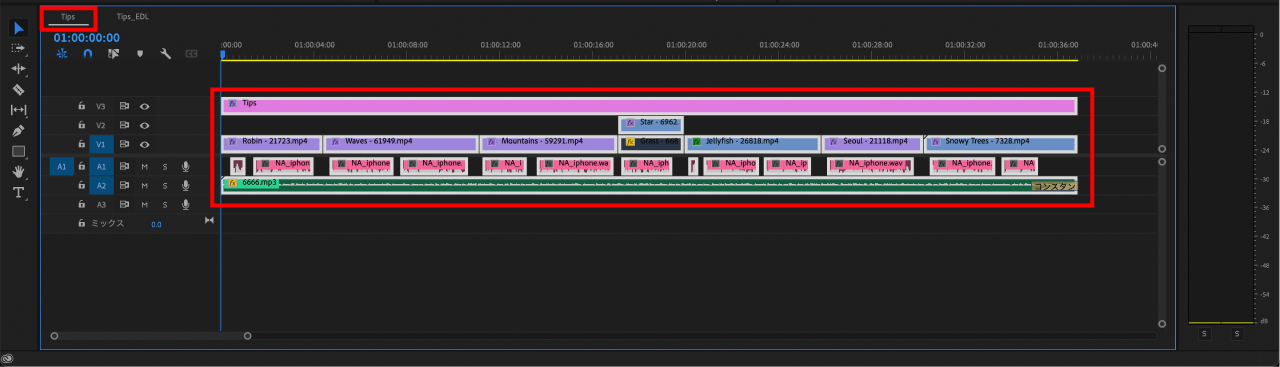Select the Razor tool in the toolbar
The height and width of the screenshot is (367, 1280).
(18, 89)
